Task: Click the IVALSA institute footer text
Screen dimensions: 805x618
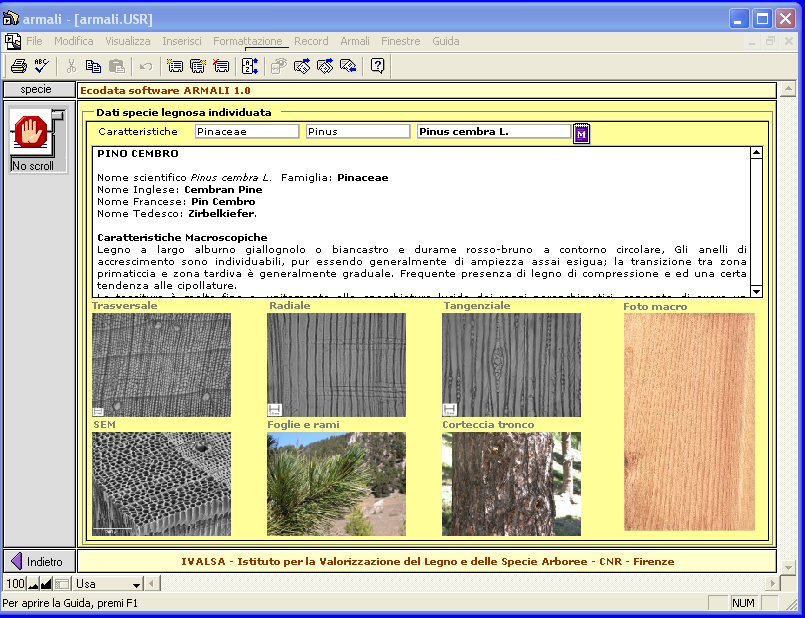Action: click(428, 562)
